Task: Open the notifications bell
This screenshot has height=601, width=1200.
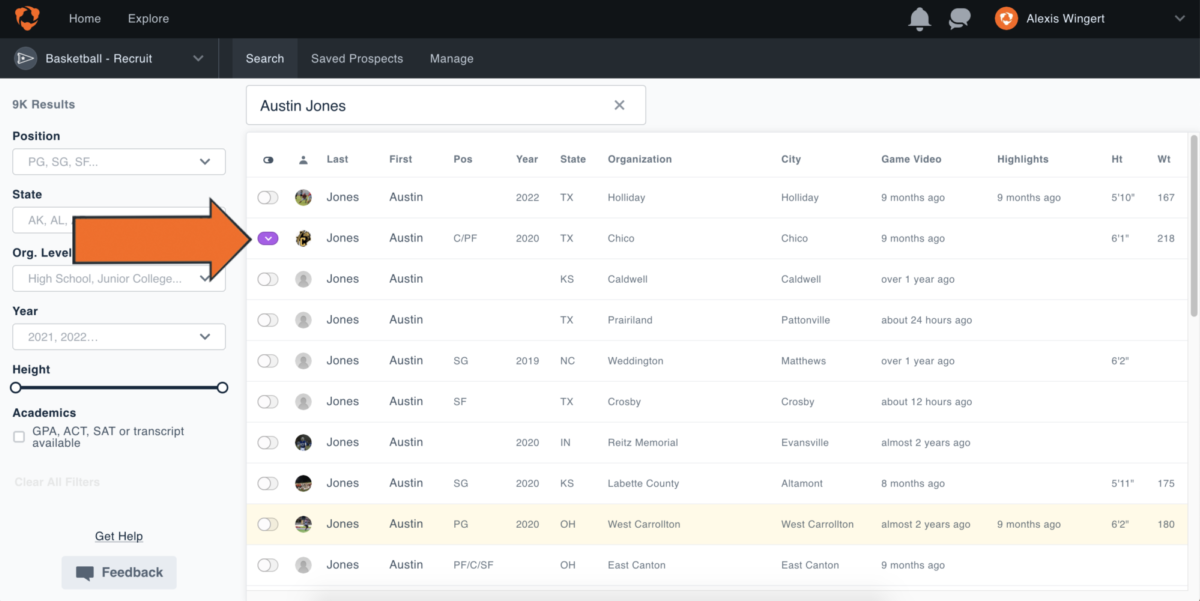Action: pyautogui.click(x=918, y=18)
